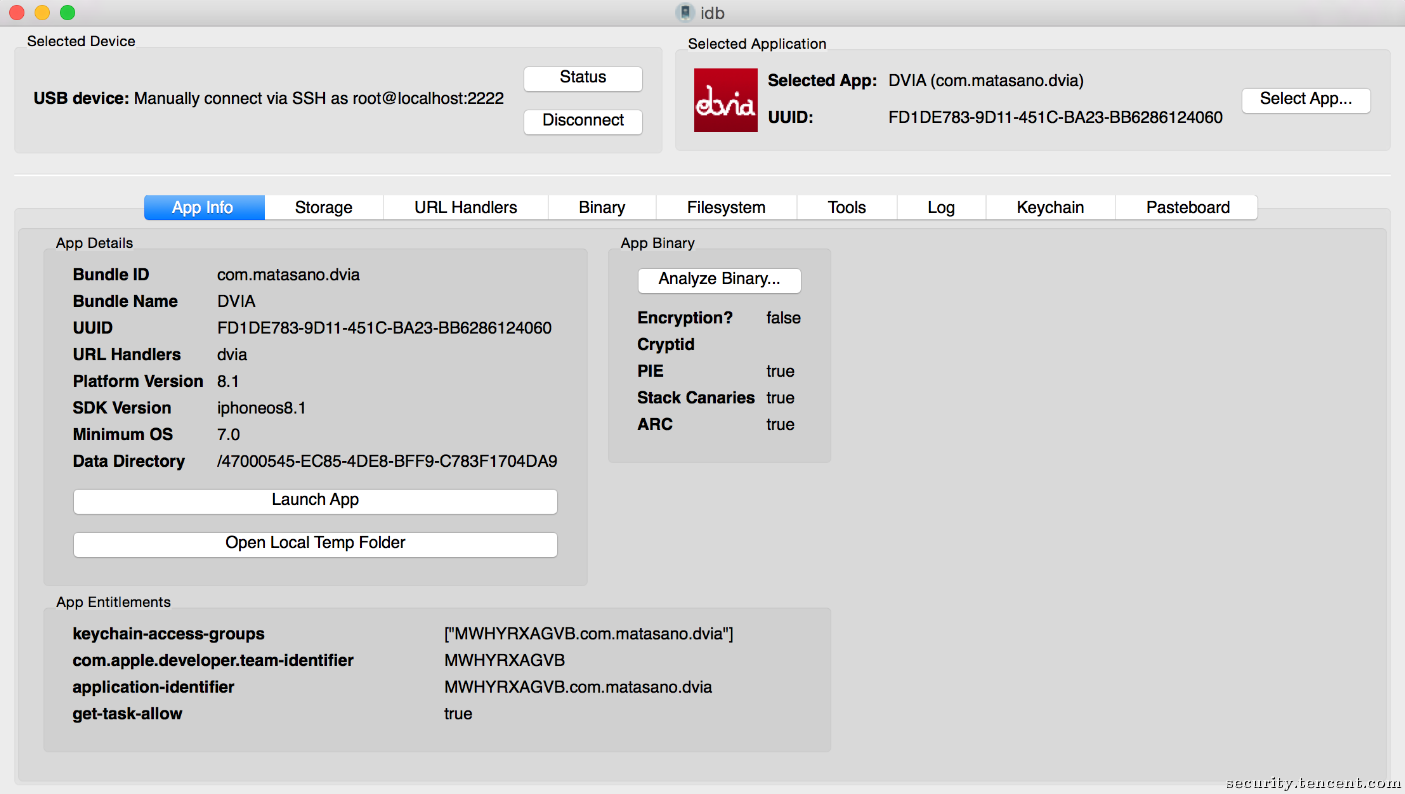Viewport: 1405px width, 794px height.
Task: Open the Select App dialog
Action: [x=1306, y=99]
